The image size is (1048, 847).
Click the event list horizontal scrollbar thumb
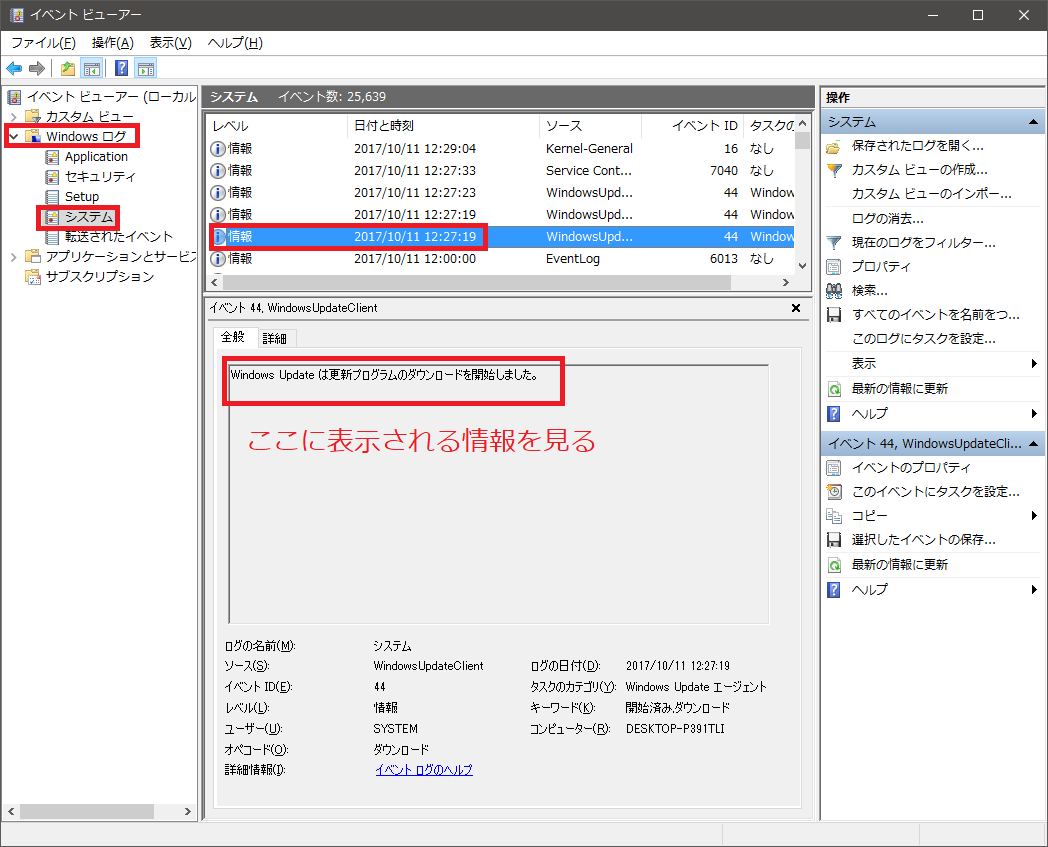(x=477, y=283)
